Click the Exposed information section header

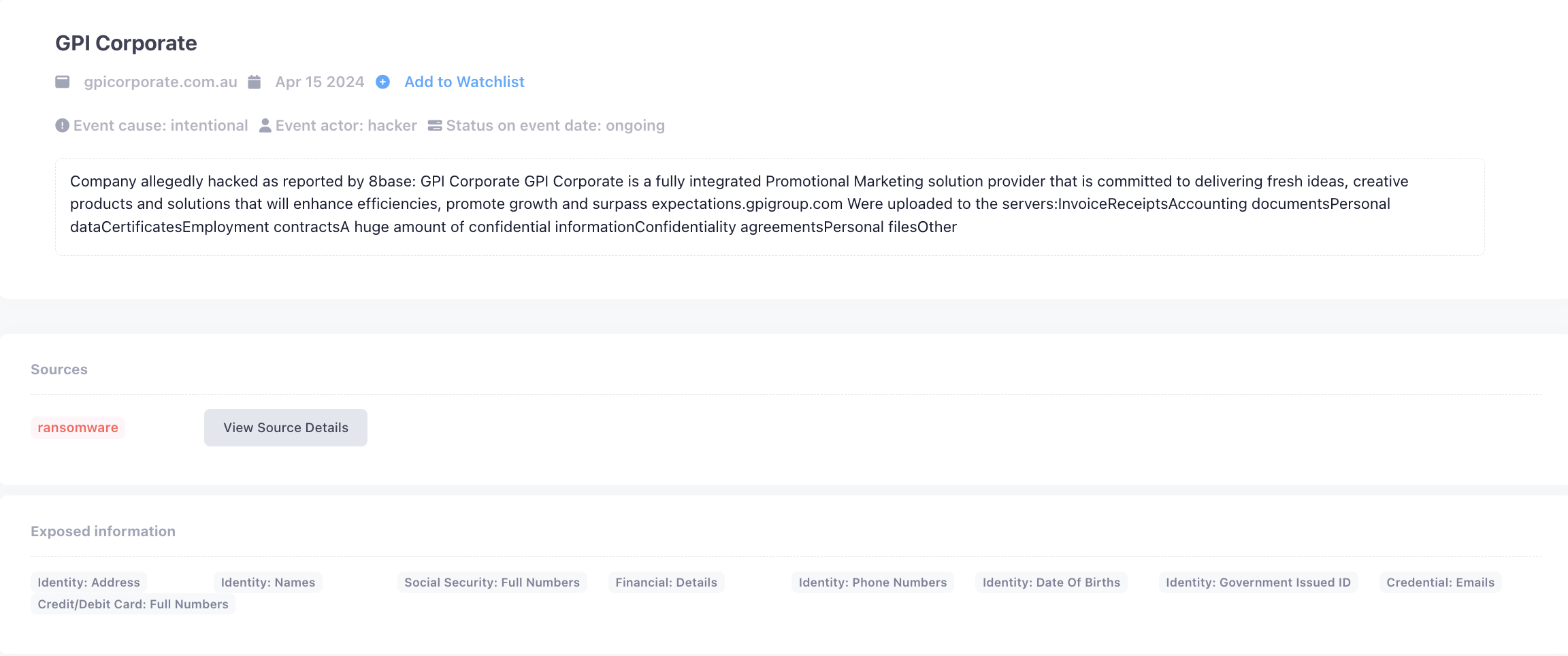(x=103, y=531)
